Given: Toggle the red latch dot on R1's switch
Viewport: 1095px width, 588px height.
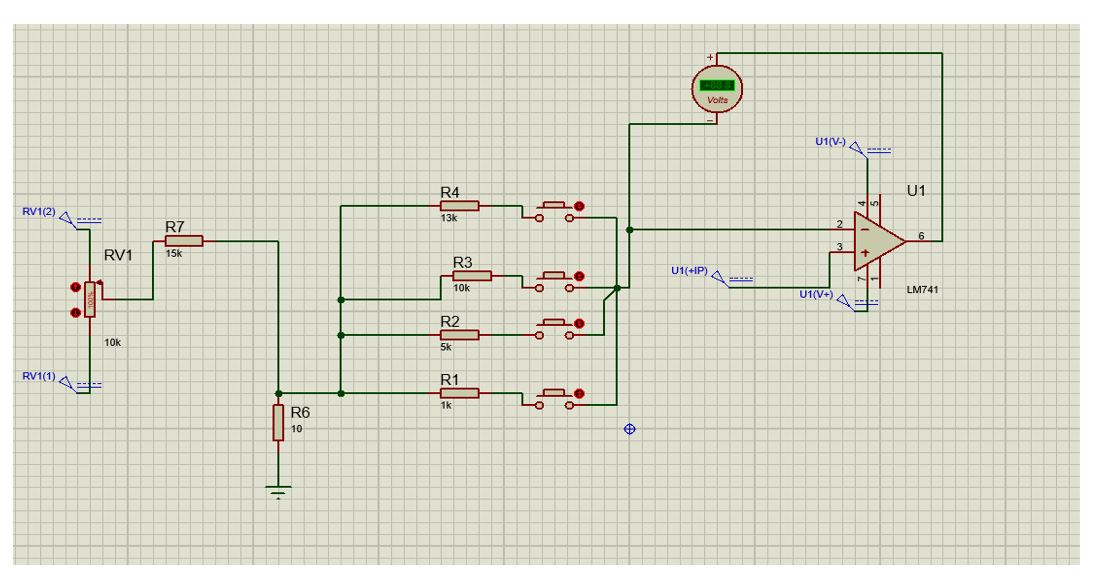Looking at the screenshot, I should pyautogui.click(x=579, y=393).
